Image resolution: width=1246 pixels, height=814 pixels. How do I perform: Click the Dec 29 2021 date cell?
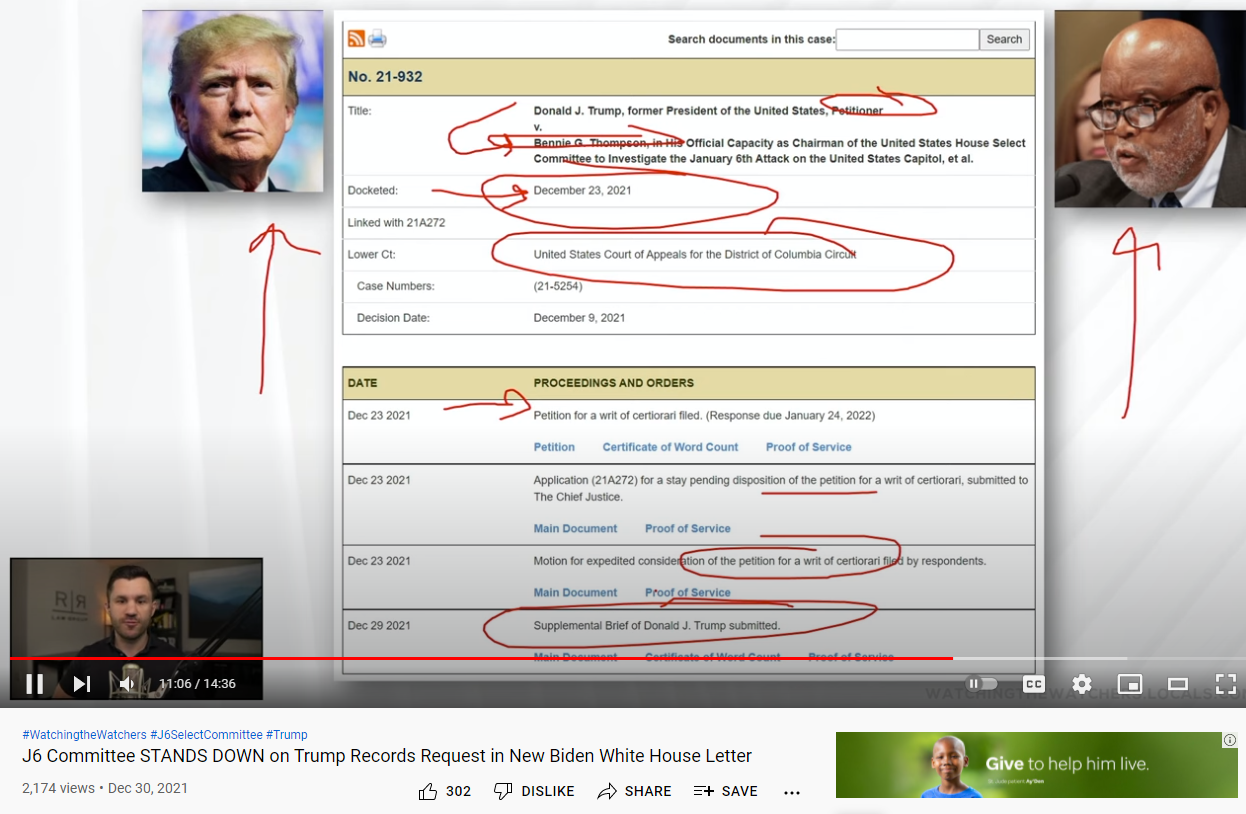point(379,626)
